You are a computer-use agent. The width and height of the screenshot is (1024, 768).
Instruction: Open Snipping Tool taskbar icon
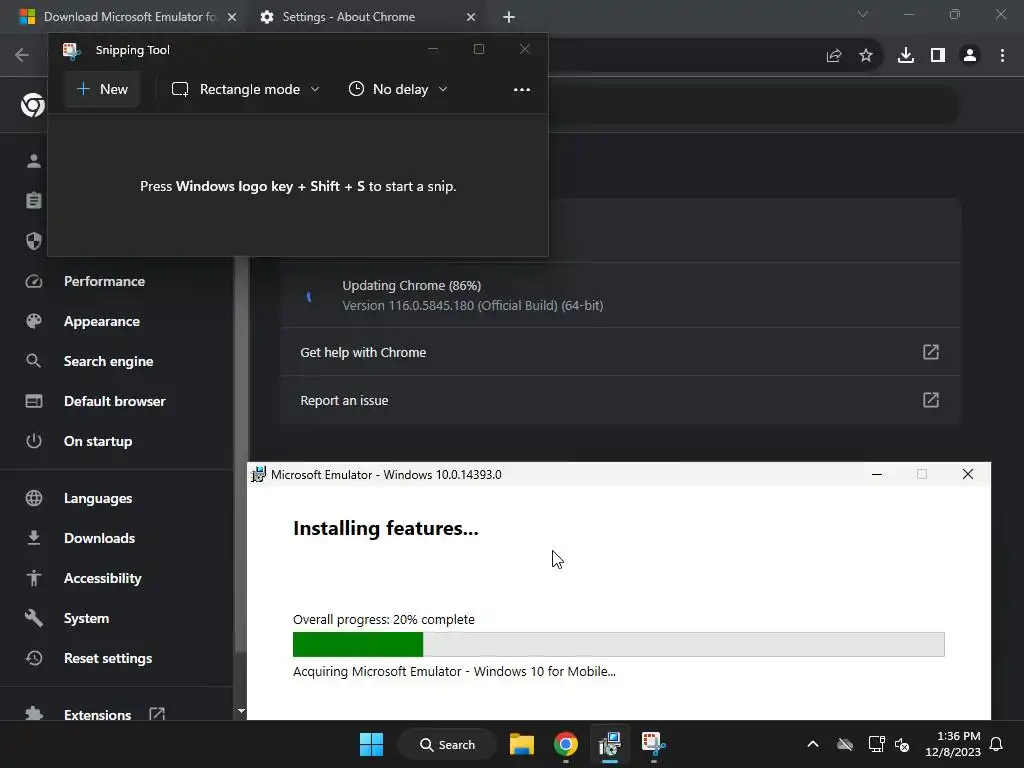[x=654, y=744]
